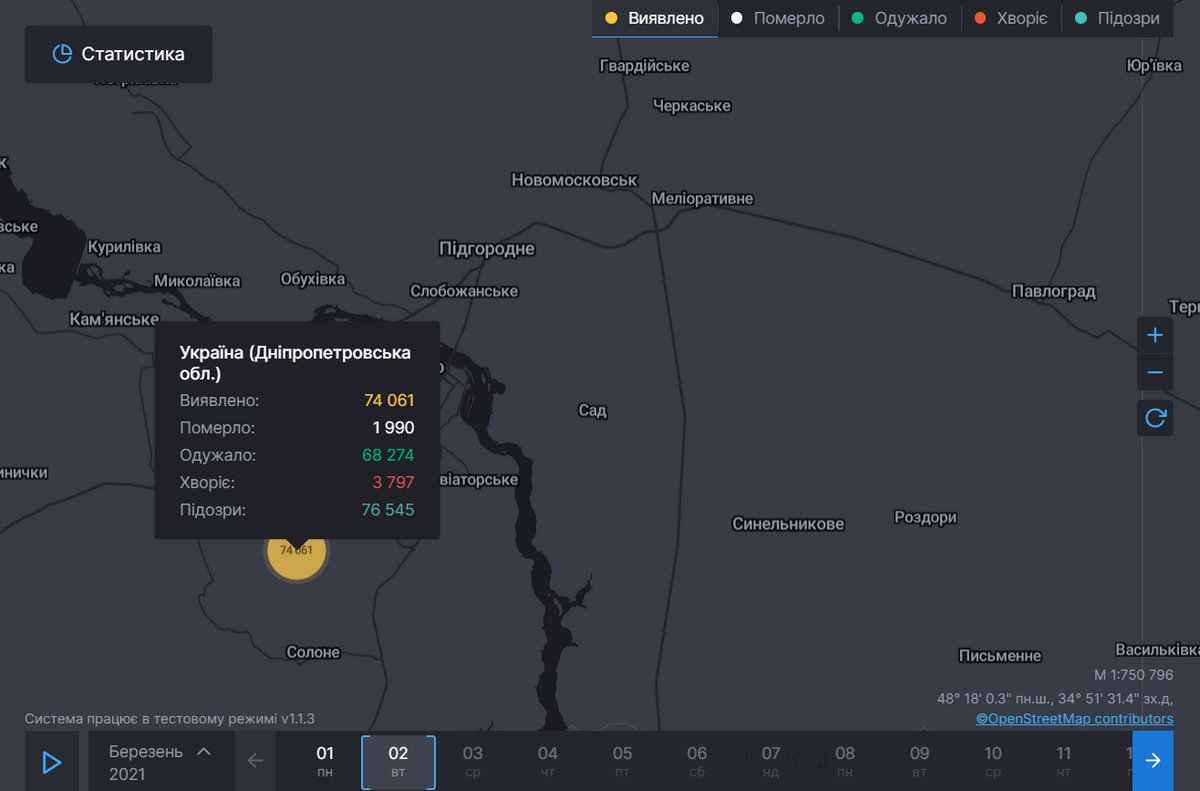Select date 01 пн on the timeline
The width and height of the screenshot is (1200, 791).
(x=325, y=761)
